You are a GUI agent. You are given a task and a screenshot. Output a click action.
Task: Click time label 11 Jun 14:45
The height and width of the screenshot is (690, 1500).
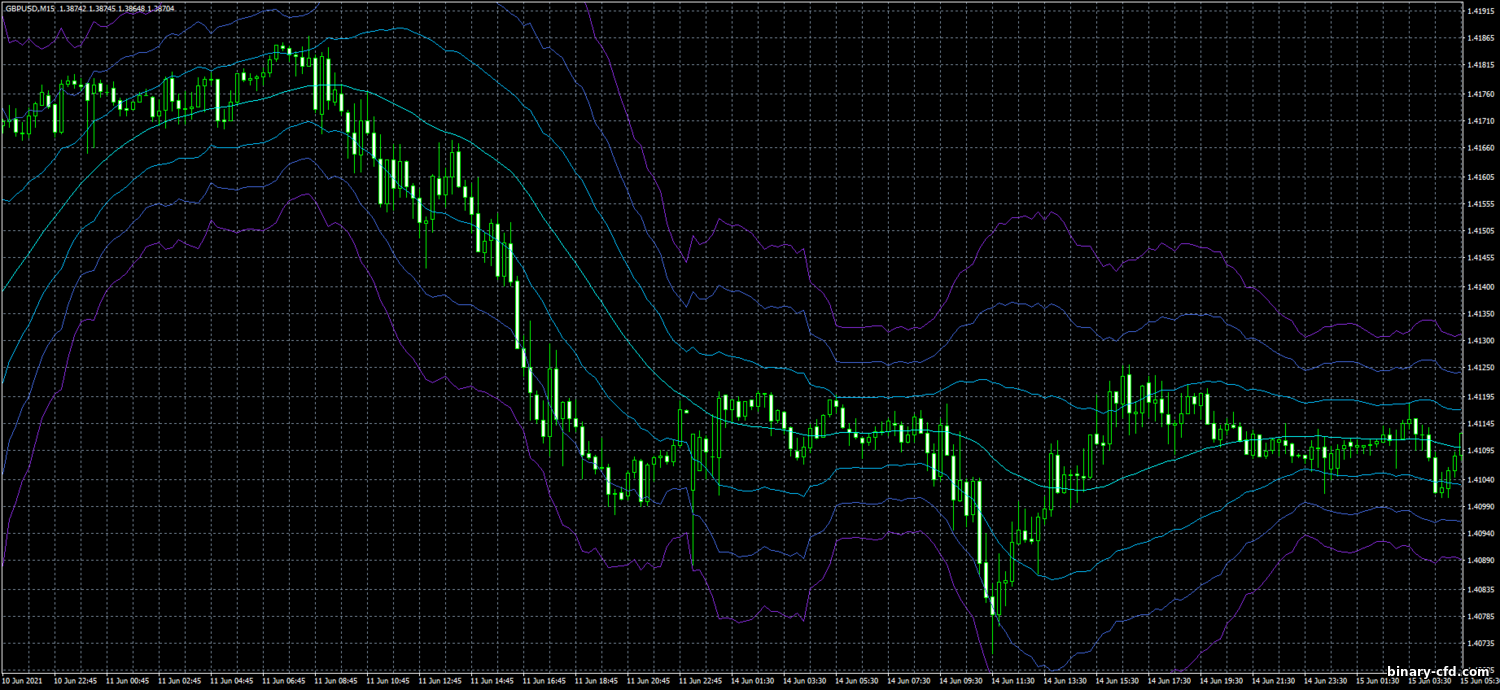[x=491, y=680]
